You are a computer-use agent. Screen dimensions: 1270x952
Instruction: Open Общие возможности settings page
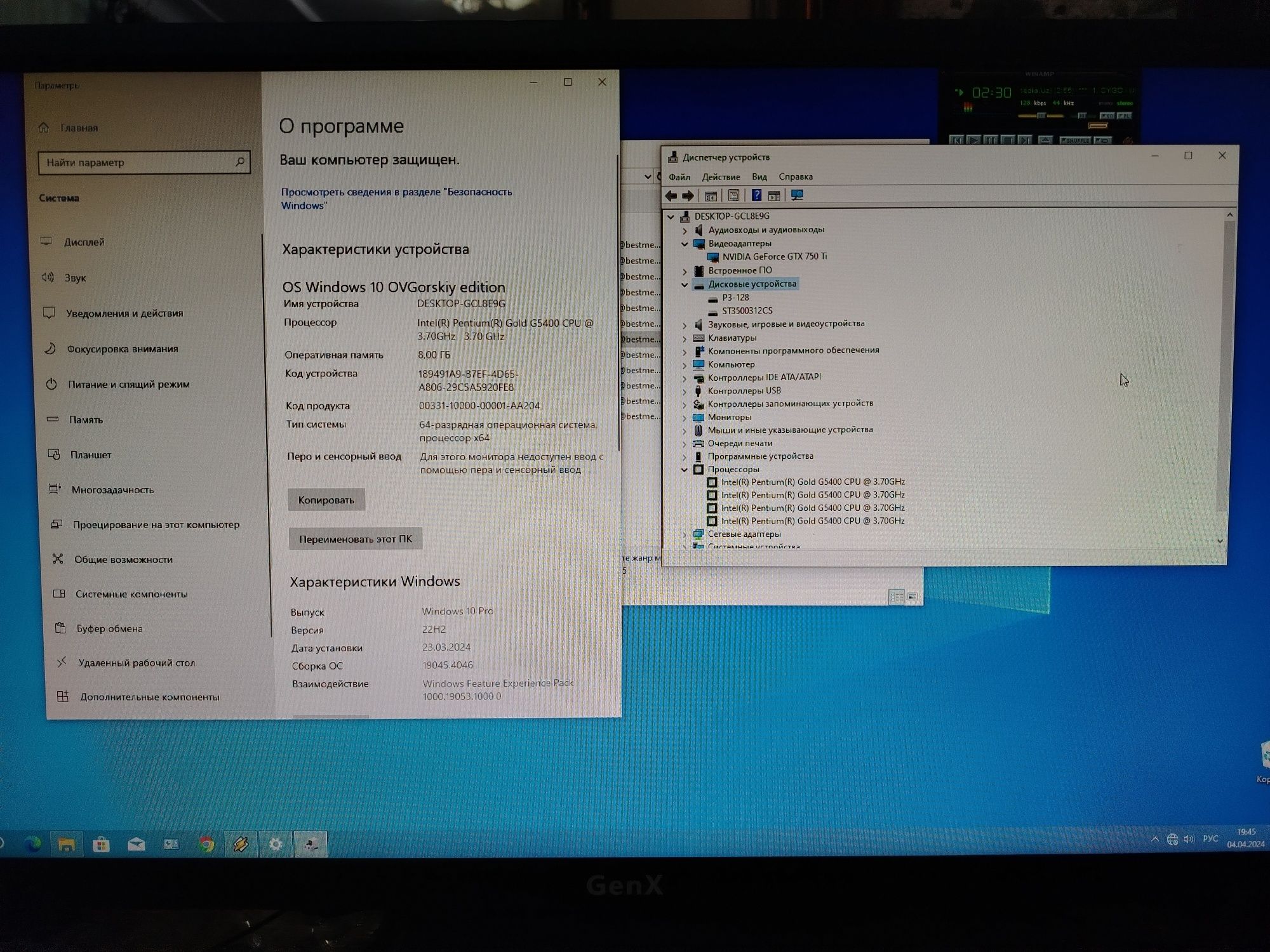pos(112,559)
